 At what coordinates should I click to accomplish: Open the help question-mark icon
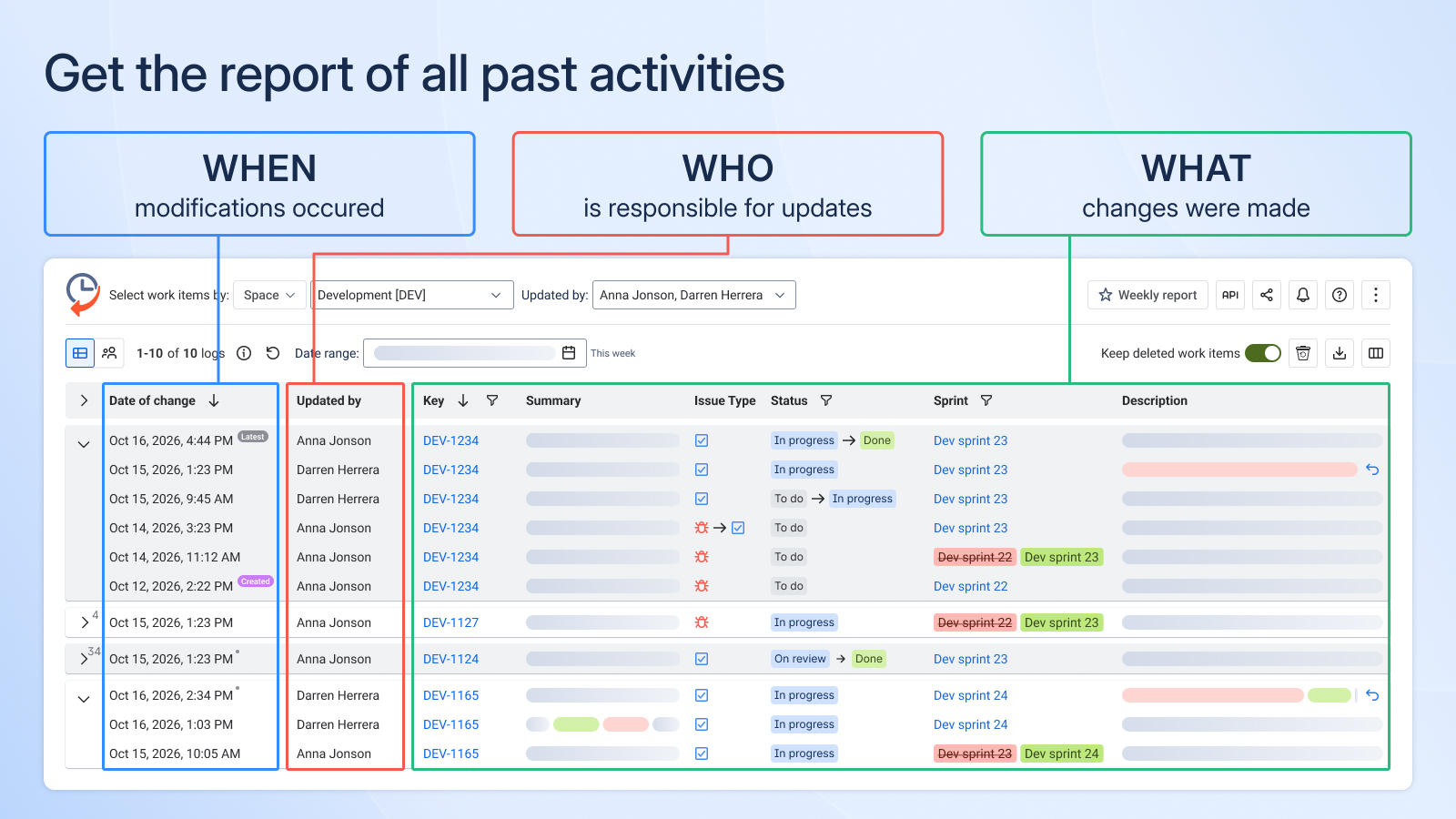click(1340, 295)
